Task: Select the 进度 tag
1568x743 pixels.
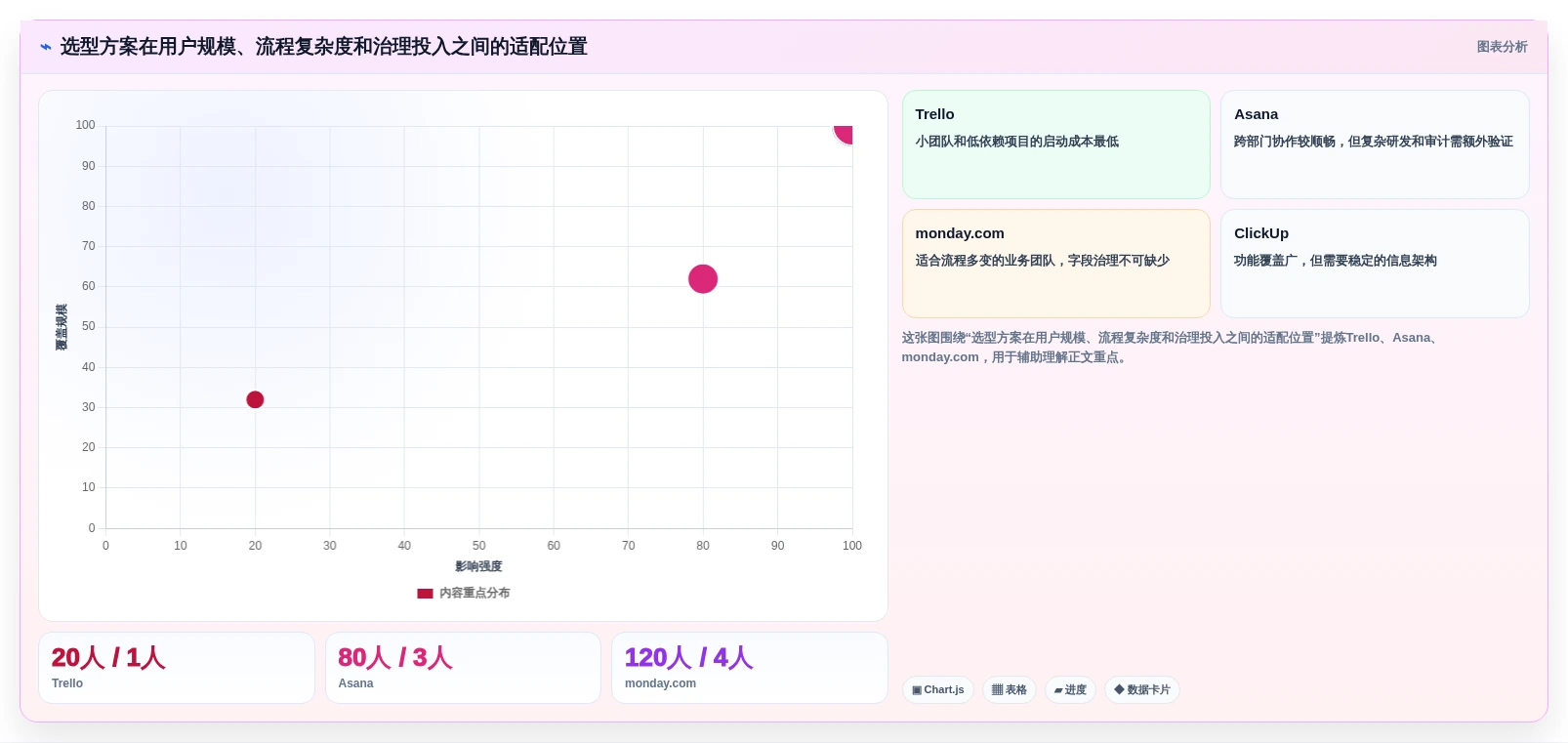Action: (x=1071, y=690)
